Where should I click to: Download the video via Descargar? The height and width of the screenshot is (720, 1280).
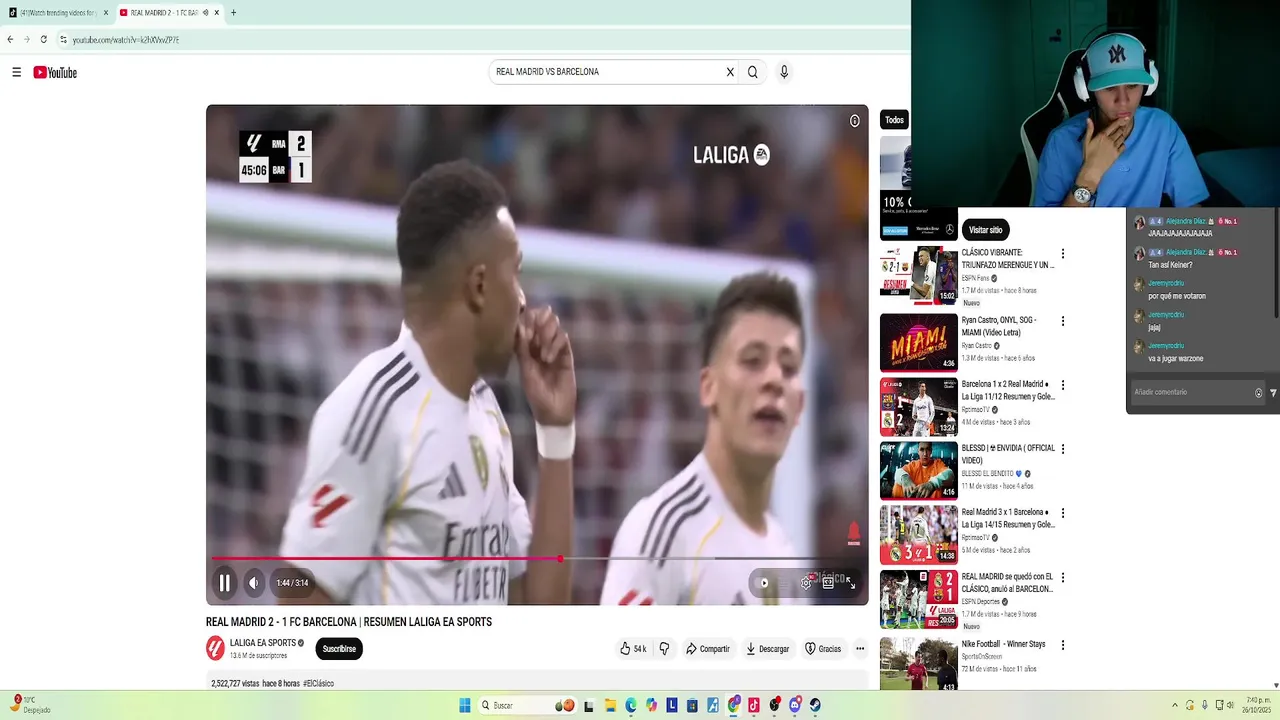(767, 649)
